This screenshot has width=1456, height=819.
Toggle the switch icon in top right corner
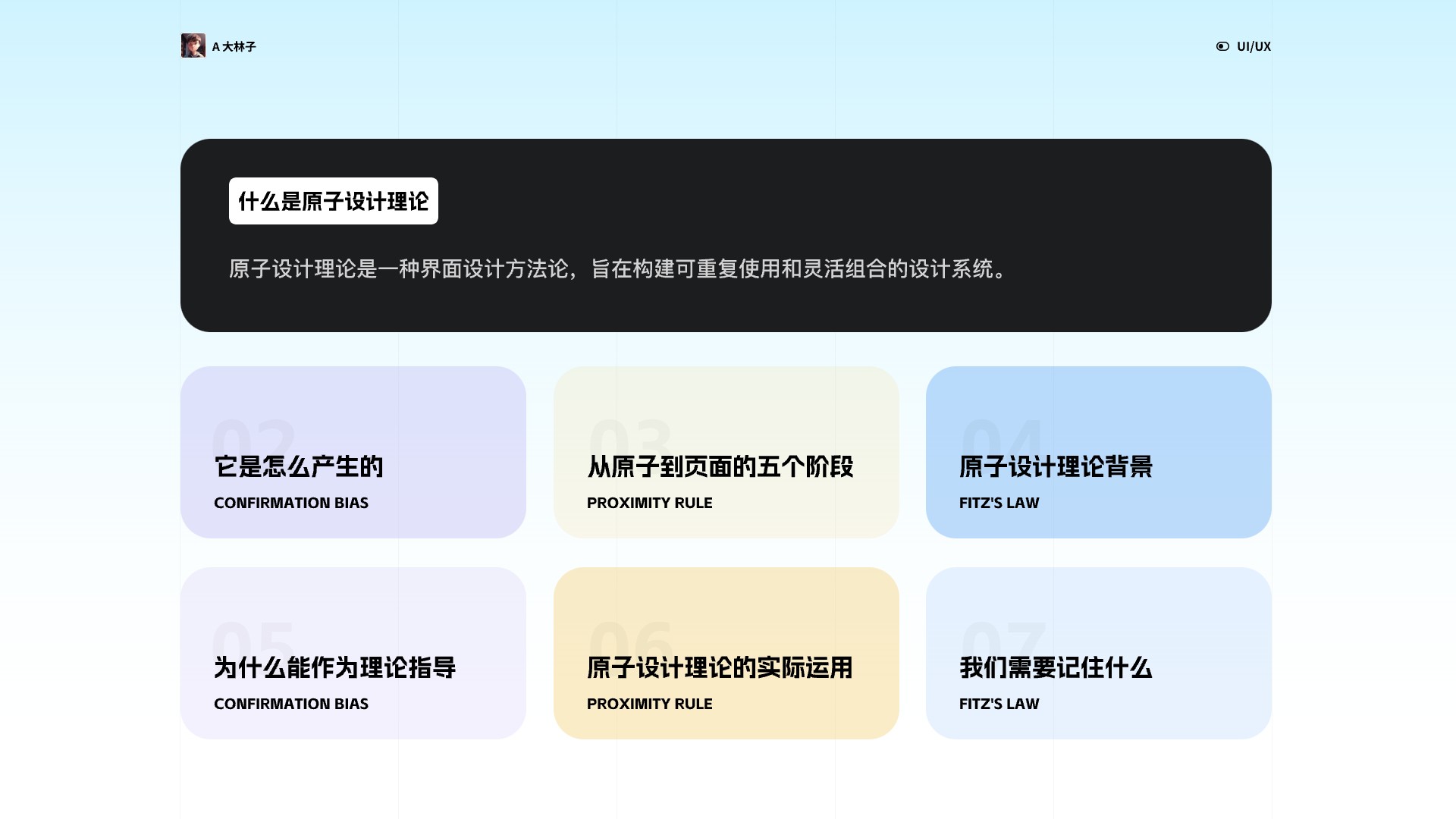click(1222, 46)
